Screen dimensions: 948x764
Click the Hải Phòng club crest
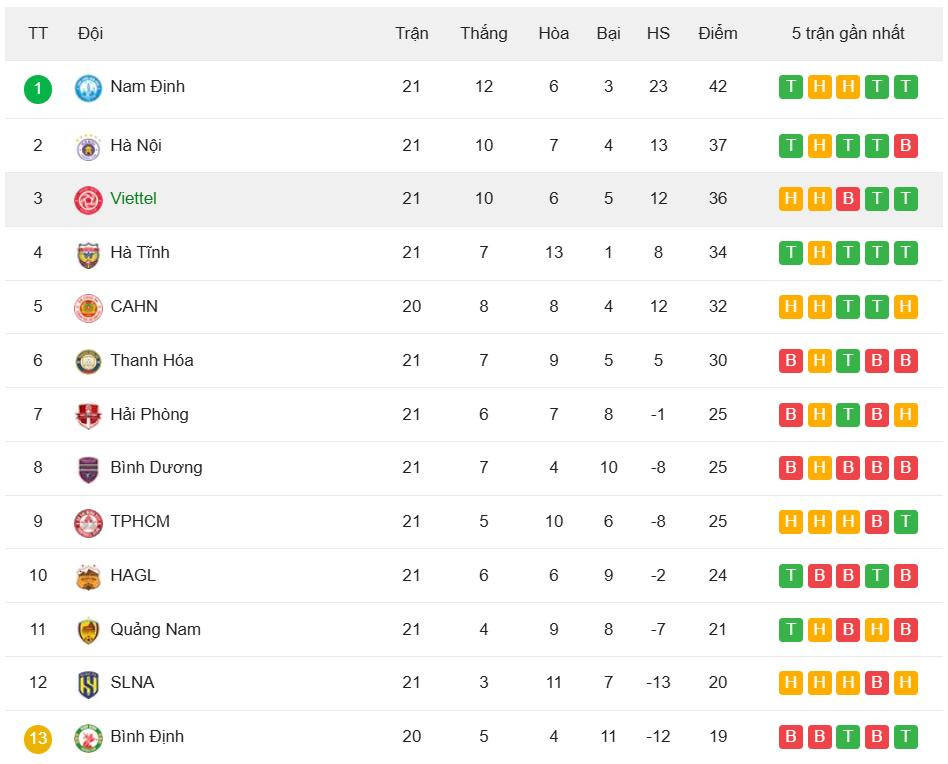pos(88,415)
